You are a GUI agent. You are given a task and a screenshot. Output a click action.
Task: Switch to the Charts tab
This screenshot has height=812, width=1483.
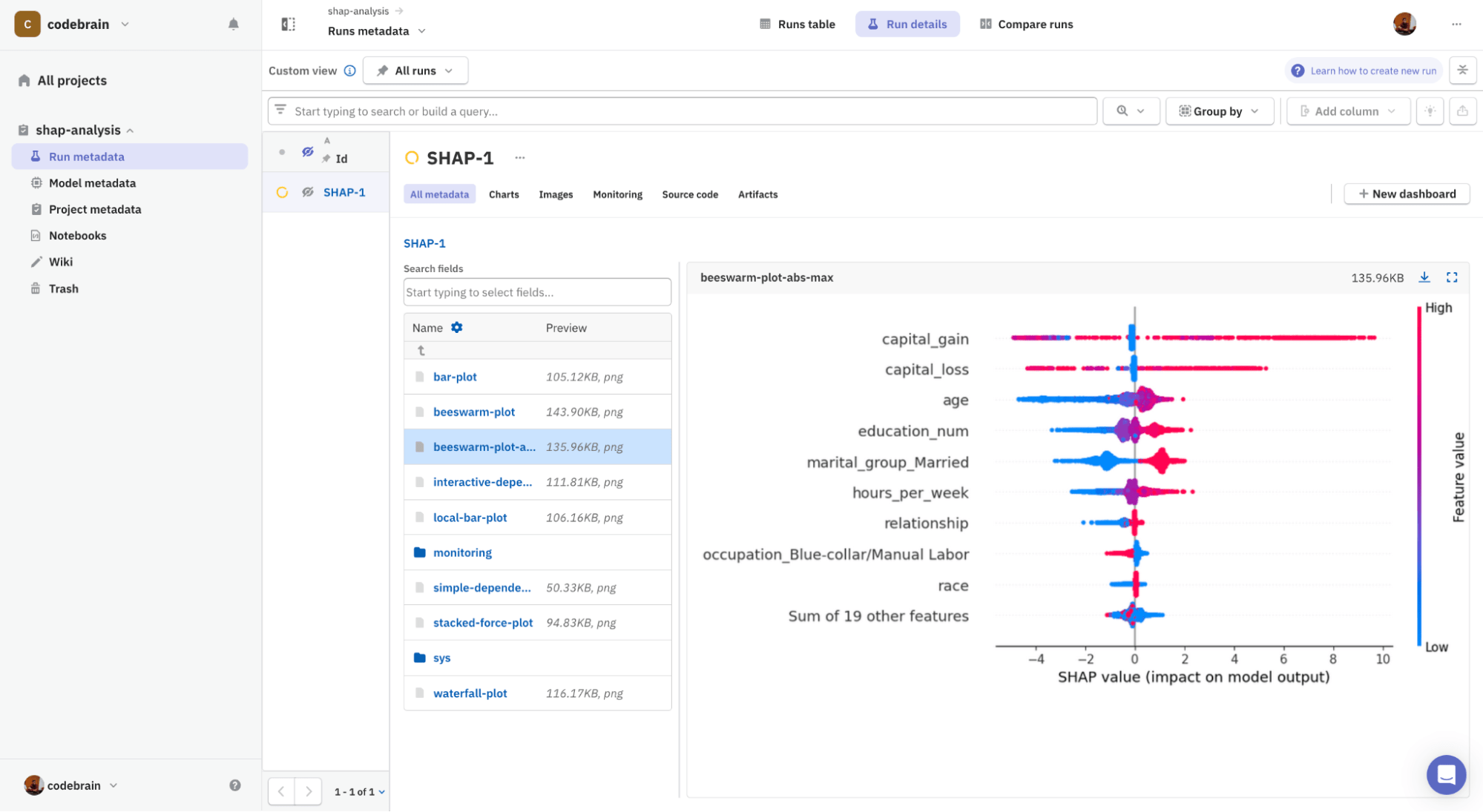pyautogui.click(x=504, y=194)
